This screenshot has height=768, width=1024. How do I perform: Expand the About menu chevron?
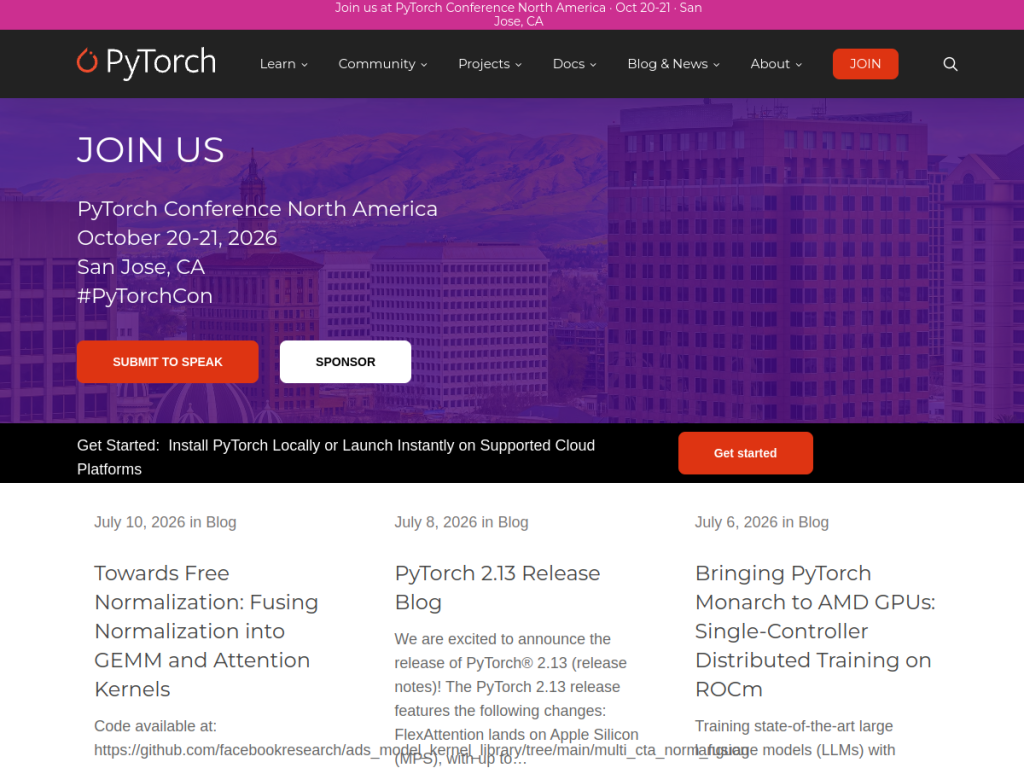799,65
